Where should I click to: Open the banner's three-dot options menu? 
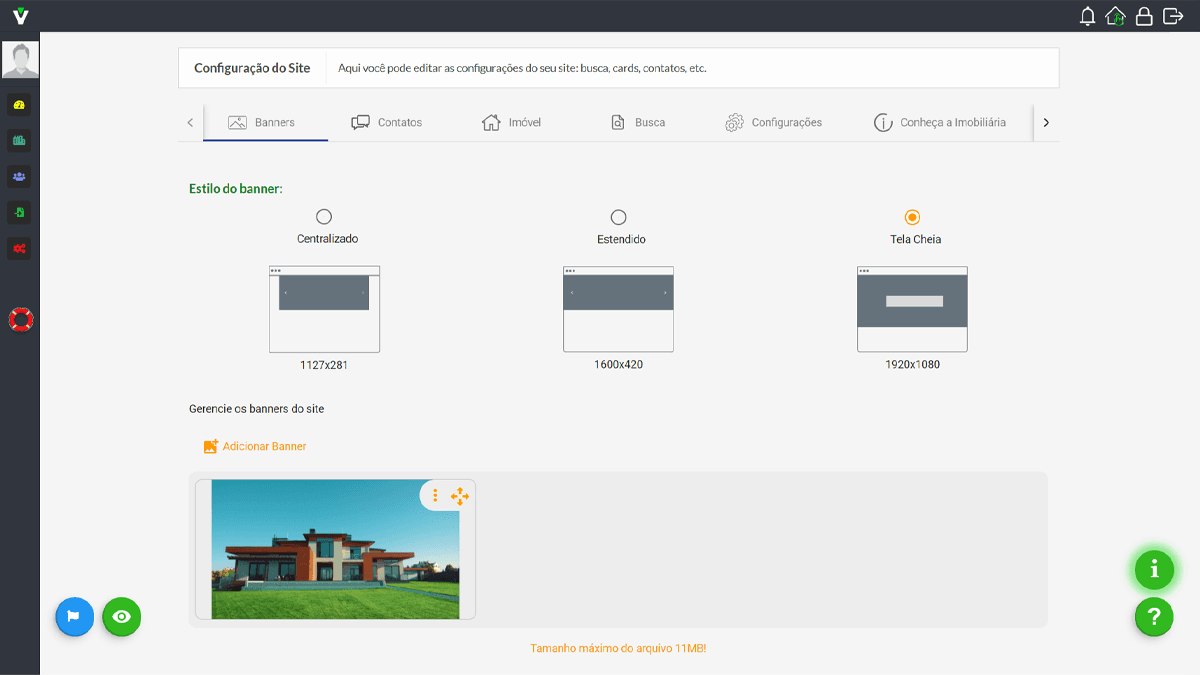(435, 496)
